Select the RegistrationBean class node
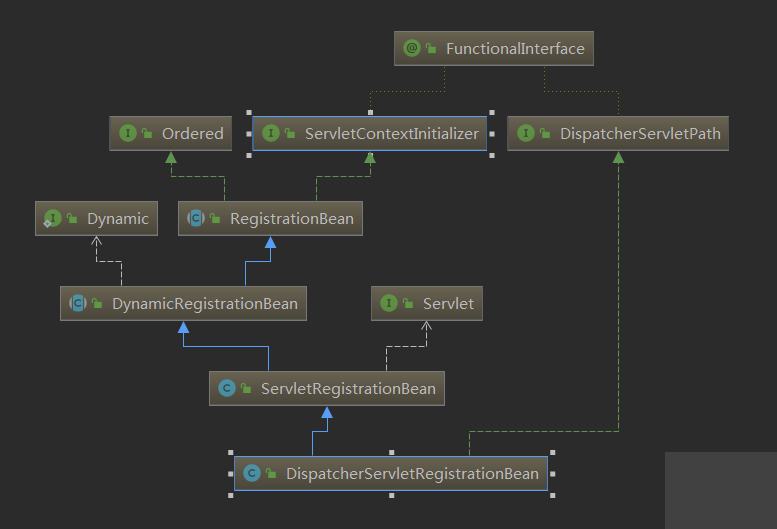This screenshot has height=529, width=777. [x=271, y=218]
